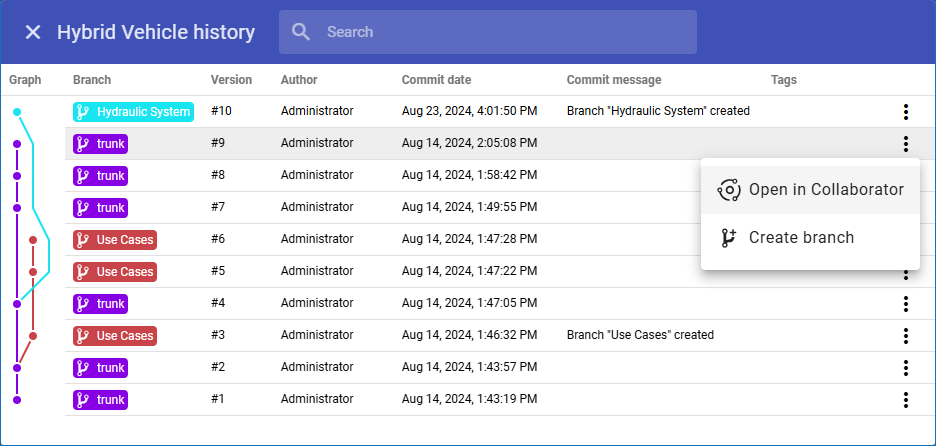This screenshot has height=446, width=936.
Task: Open the kebab menu for version #4
Action: click(905, 304)
